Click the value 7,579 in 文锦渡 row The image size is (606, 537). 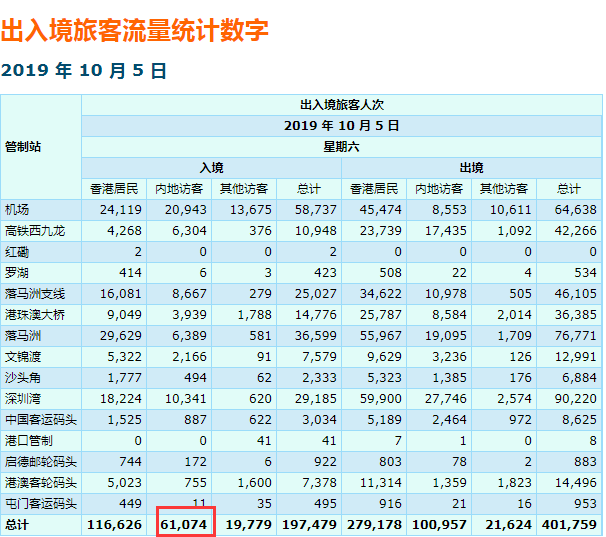(x=319, y=357)
